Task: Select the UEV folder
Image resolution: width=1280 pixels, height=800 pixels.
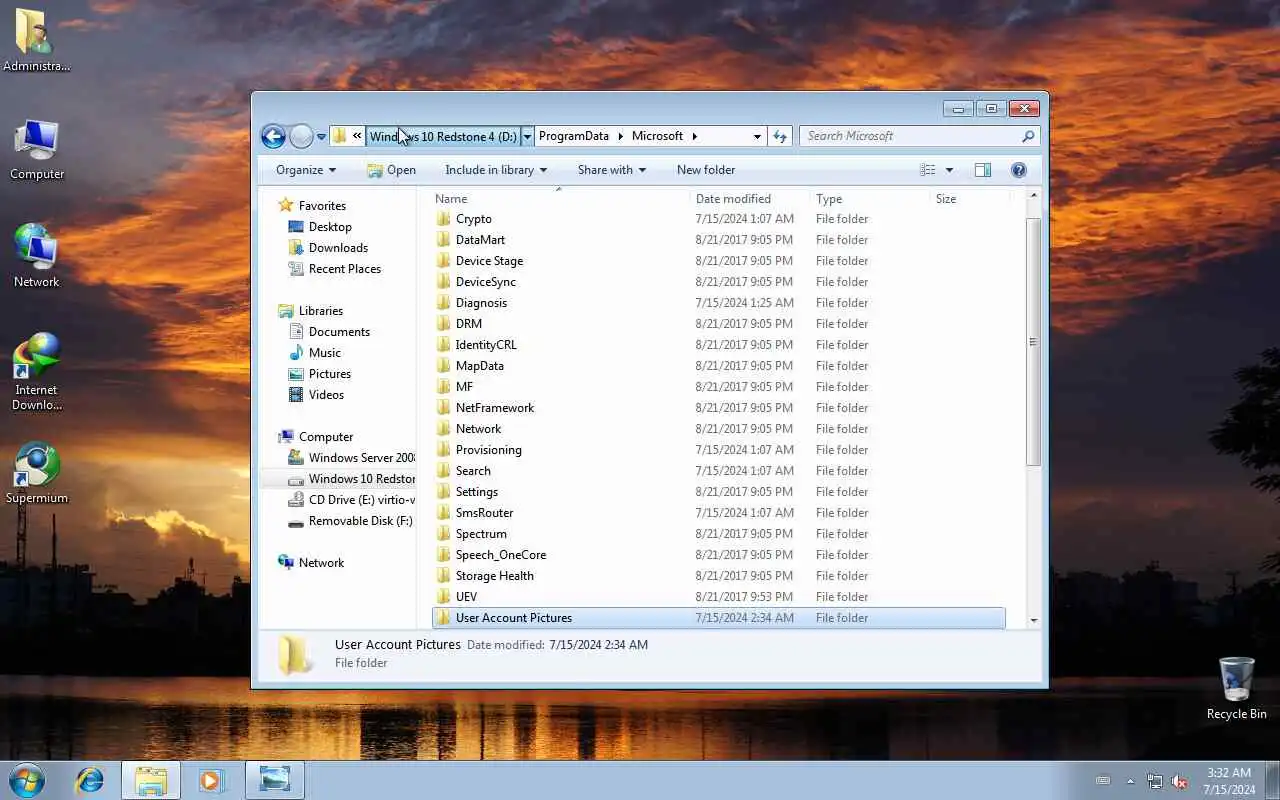Action: [718, 597]
